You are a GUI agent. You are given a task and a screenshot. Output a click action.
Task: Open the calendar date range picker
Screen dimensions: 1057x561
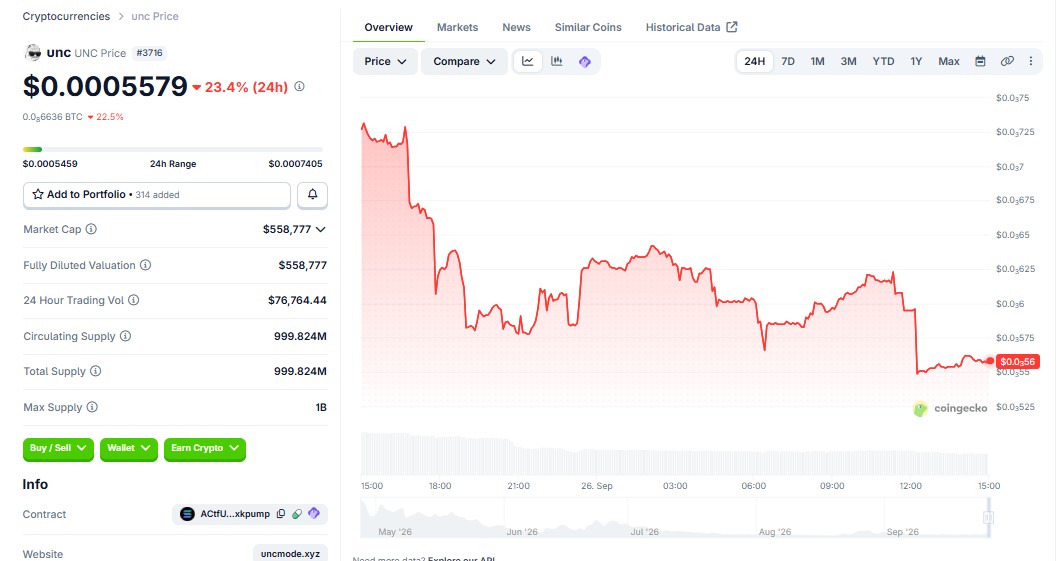[980, 61]
